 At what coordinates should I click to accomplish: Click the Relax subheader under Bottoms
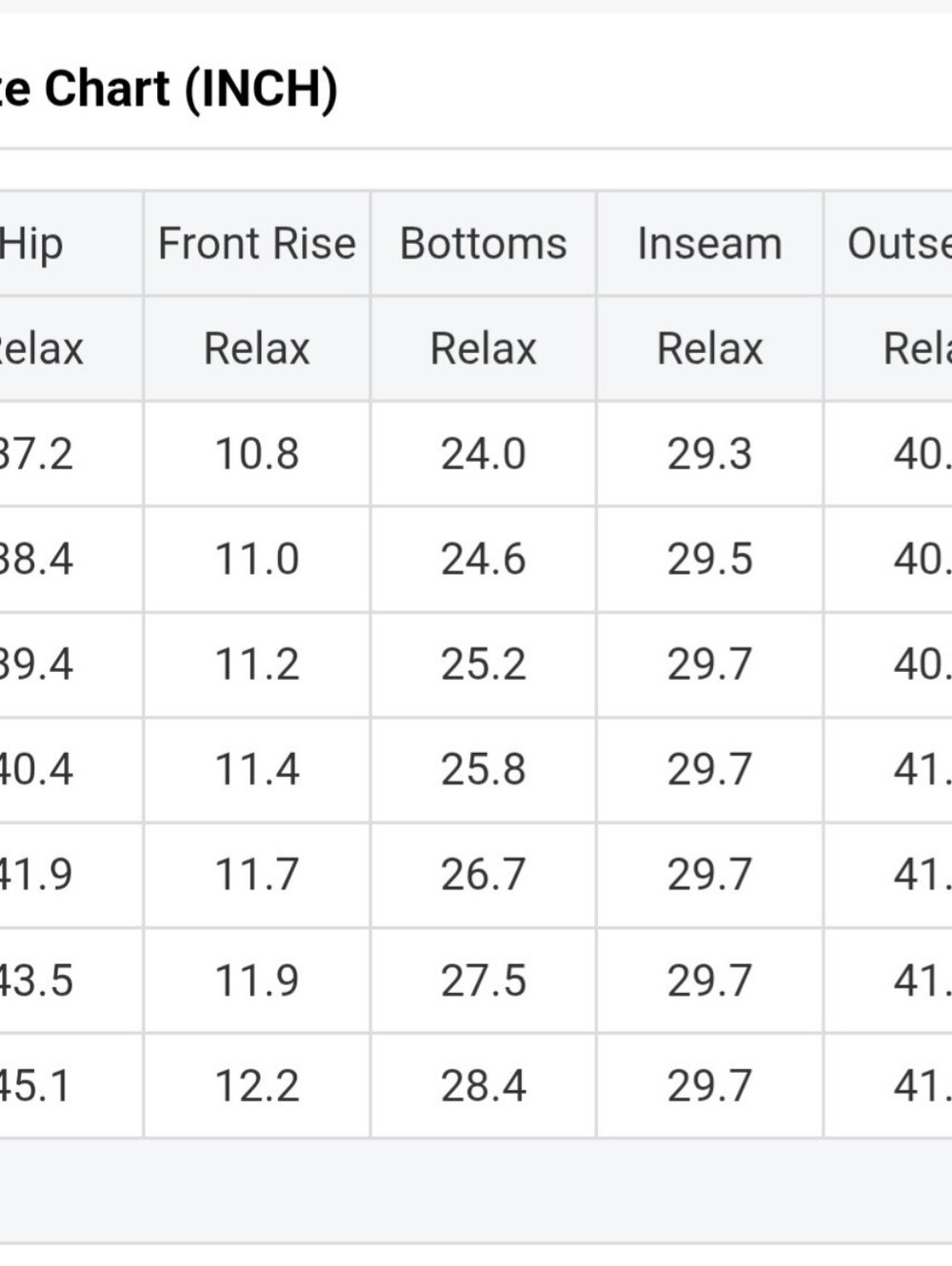pos(484,348)
